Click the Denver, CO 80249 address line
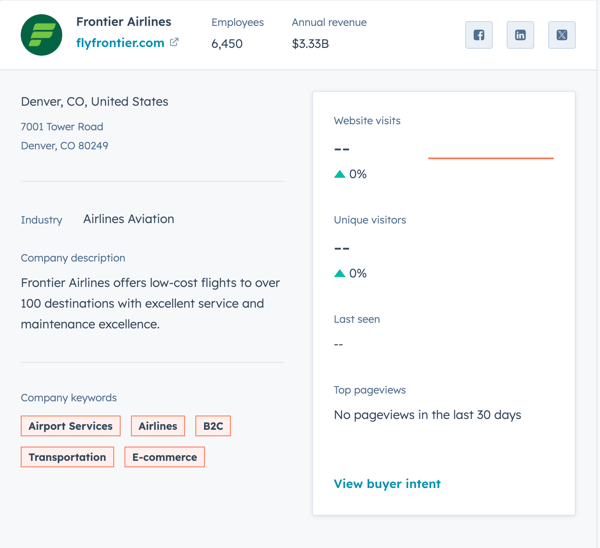Screen dimensions: 600x548 coord(64,146)
